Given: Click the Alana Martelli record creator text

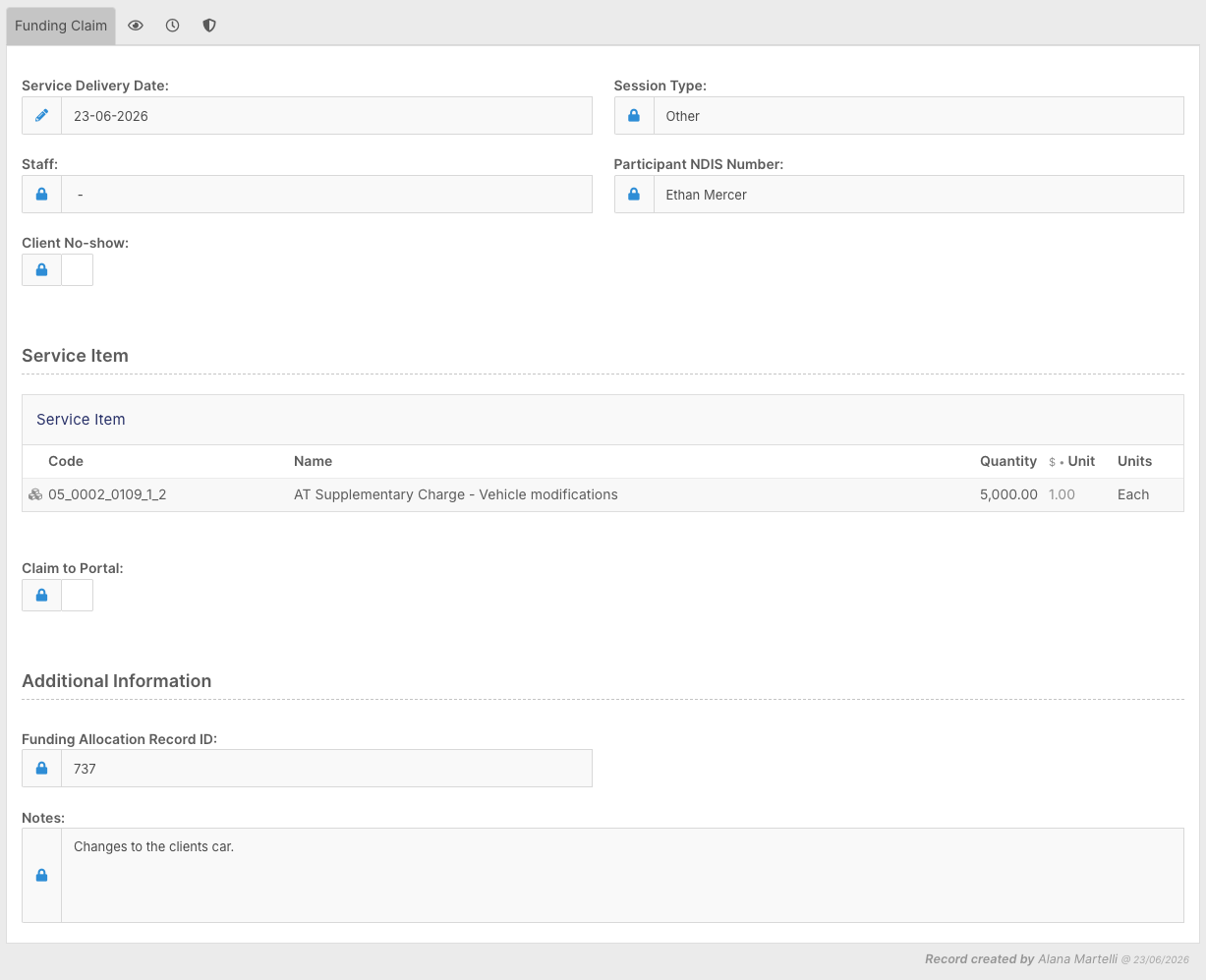Looking at the screenshot, I should (x=1079, y=959).
